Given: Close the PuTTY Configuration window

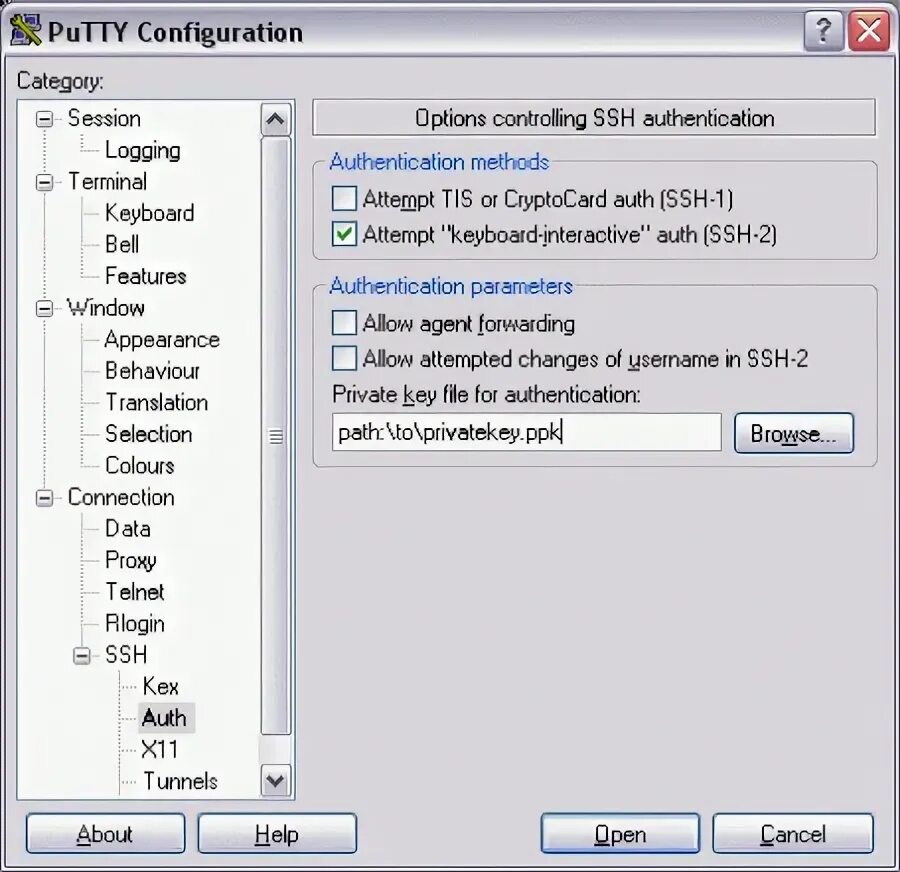Looking at the screenshot, I should pyautogui.click(x=869, y=31).
